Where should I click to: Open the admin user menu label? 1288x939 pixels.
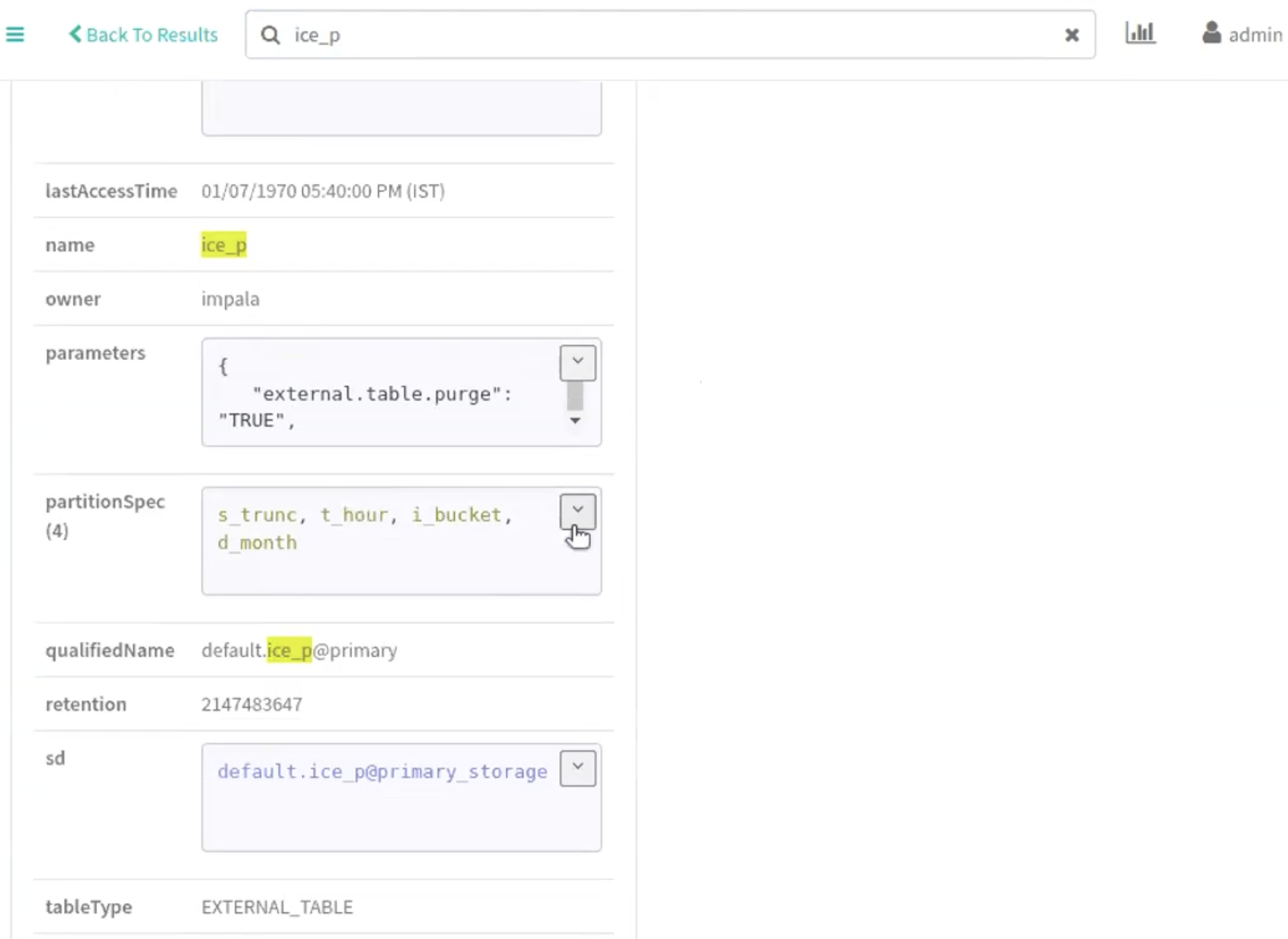1255,35
